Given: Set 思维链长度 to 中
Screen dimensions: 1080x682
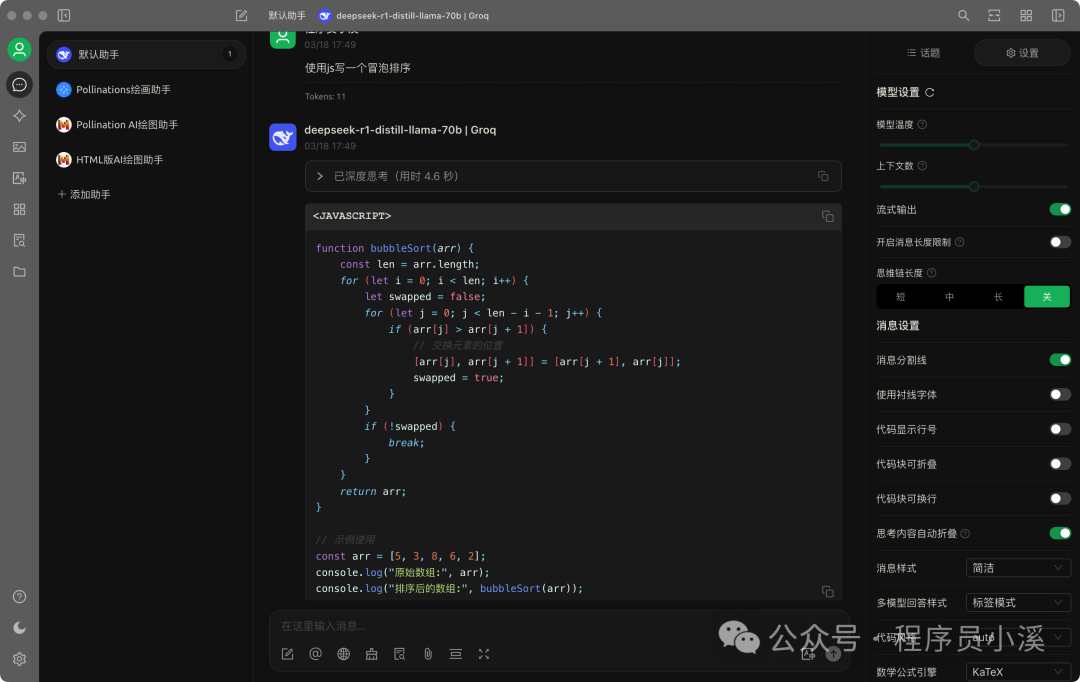Looking at the screenshot, I should click(949, 297).
